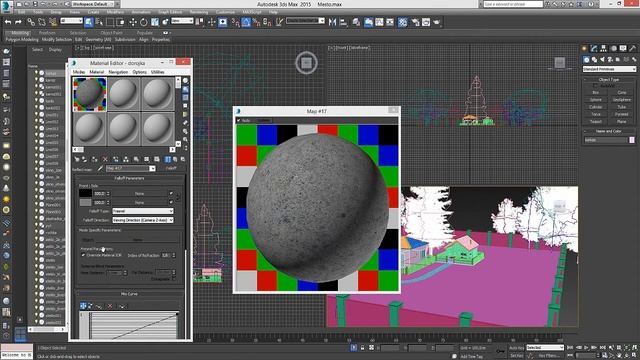The height and width of the screenshot is (360, 640).
Task: Click the object color swatch beside name field
Action: click(632, 140)
